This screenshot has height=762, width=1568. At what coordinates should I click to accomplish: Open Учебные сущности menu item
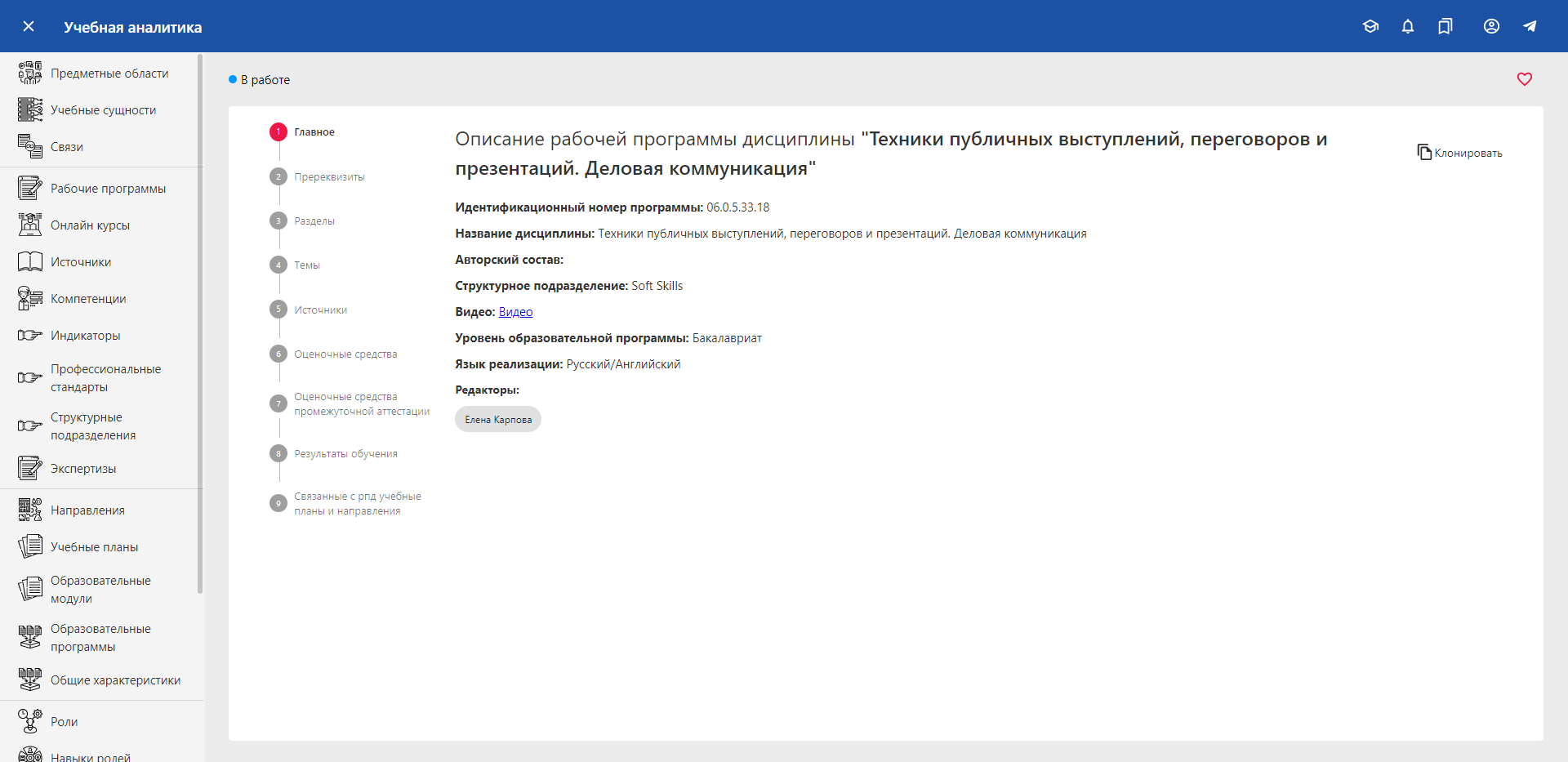[x=102, y=109]
